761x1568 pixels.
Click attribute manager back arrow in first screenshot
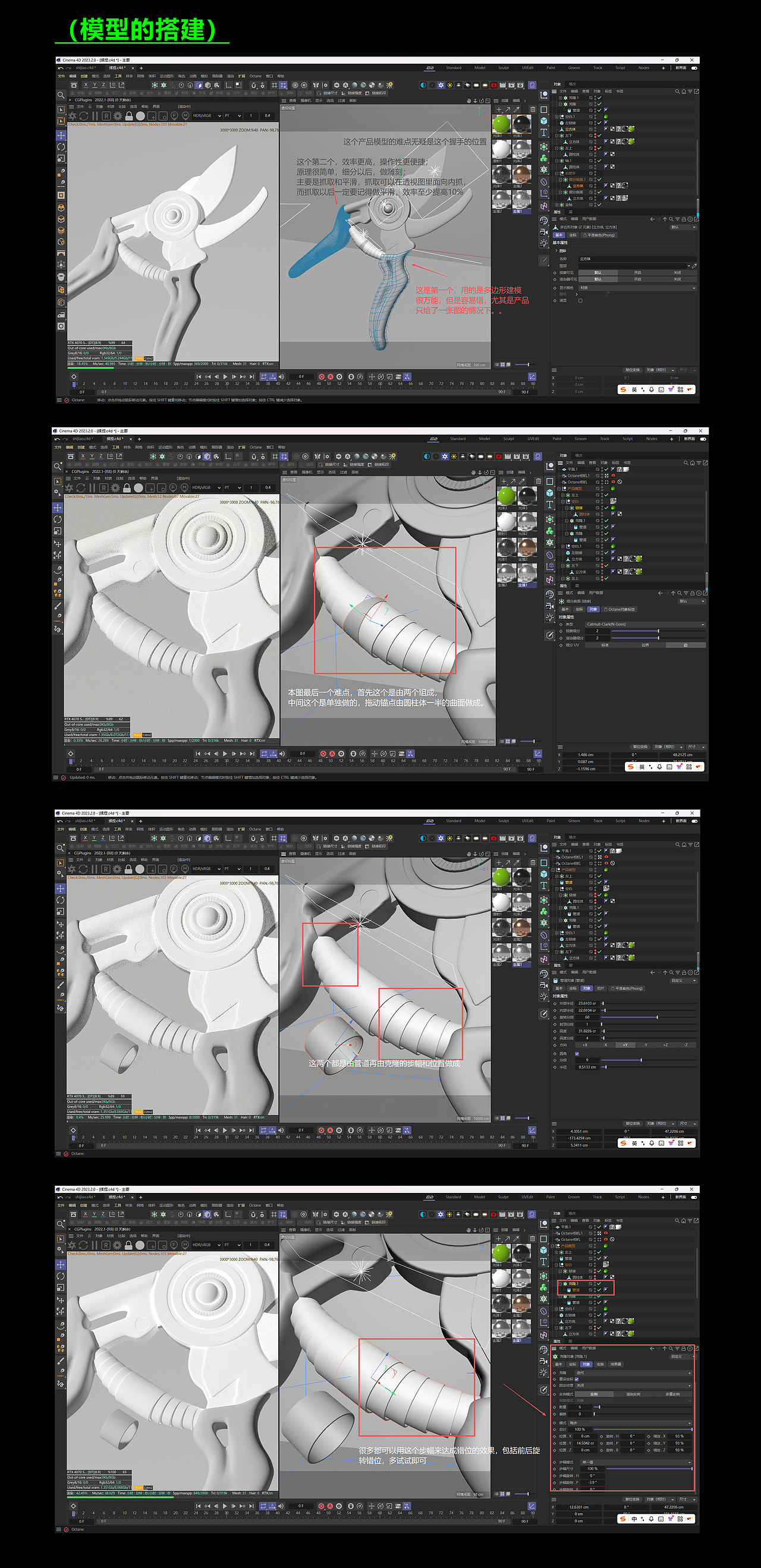[x=652, y=219]
